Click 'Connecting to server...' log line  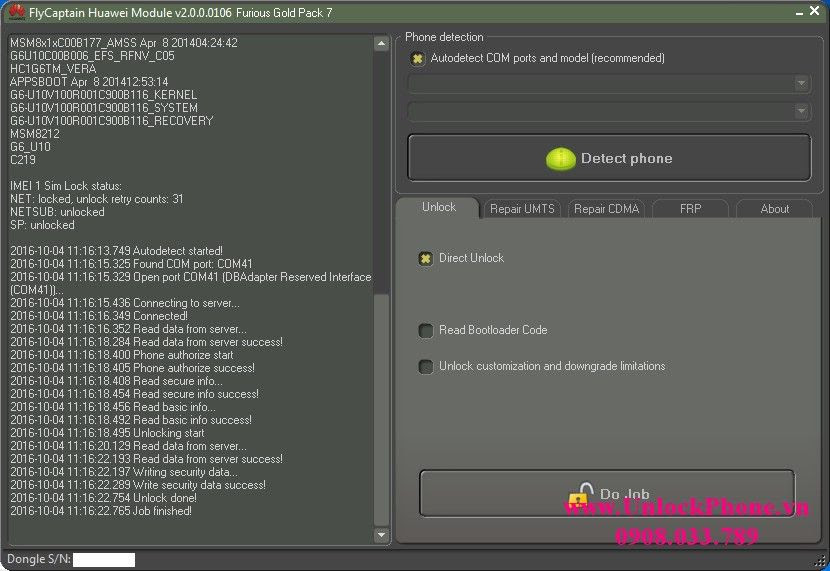(x=124, y=303)
